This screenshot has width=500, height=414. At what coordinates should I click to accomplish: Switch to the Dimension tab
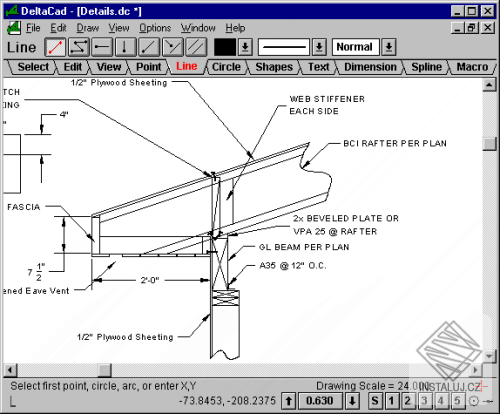[370, 67]
